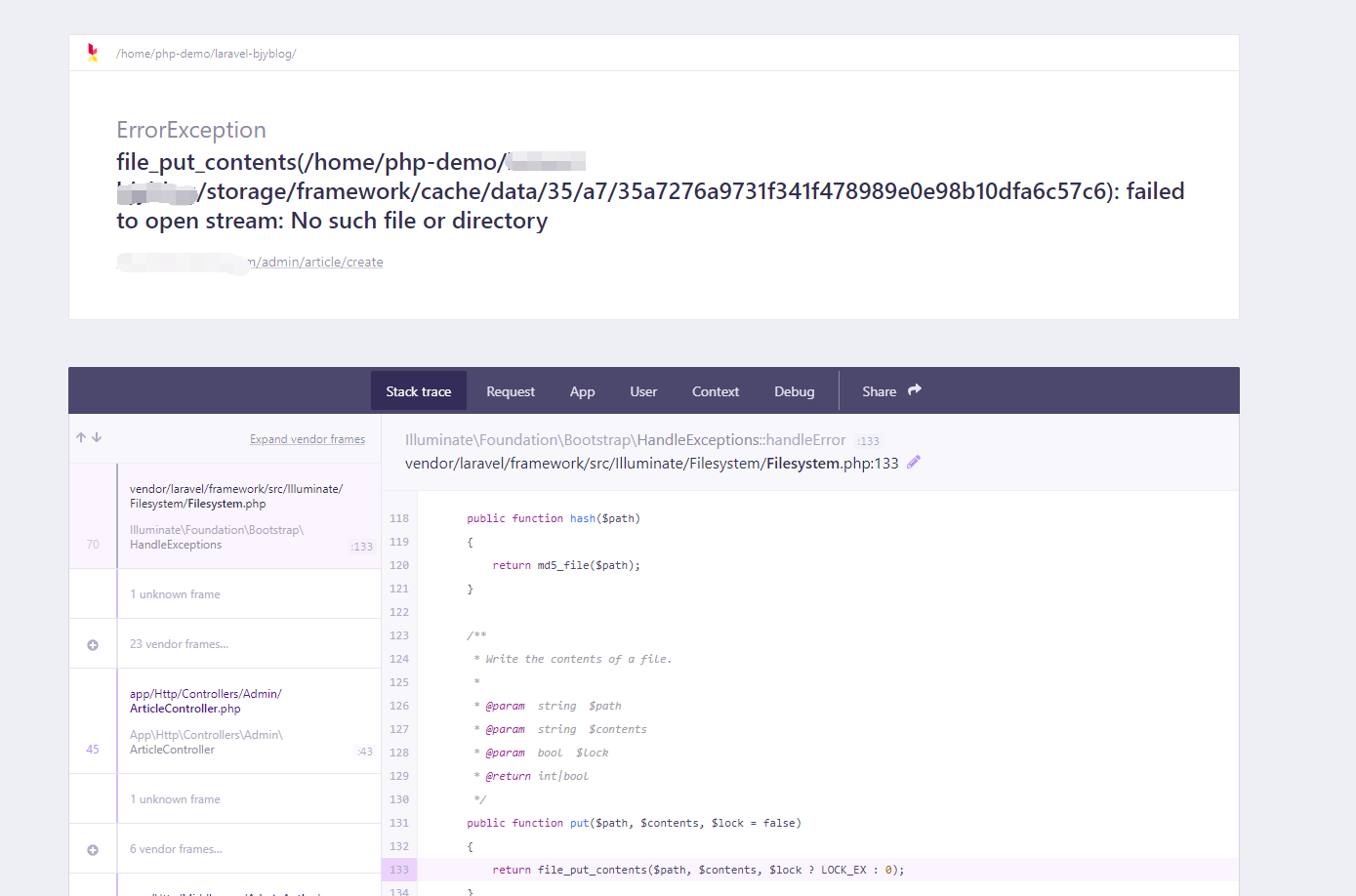This screenshot has height=896, width=1356.
Task: Click the plus icon beside 23 vendor frames
Action: [93, 642]
